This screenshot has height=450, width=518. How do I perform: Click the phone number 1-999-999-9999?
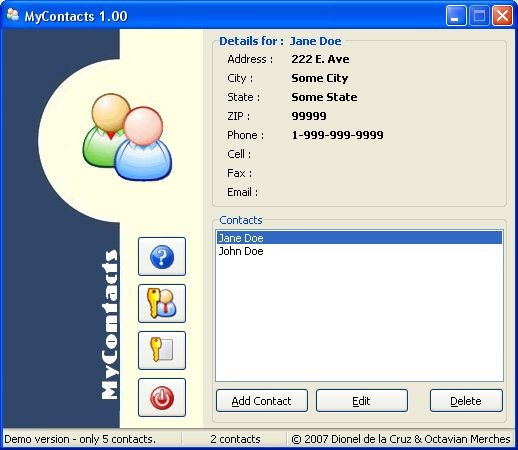337,135
